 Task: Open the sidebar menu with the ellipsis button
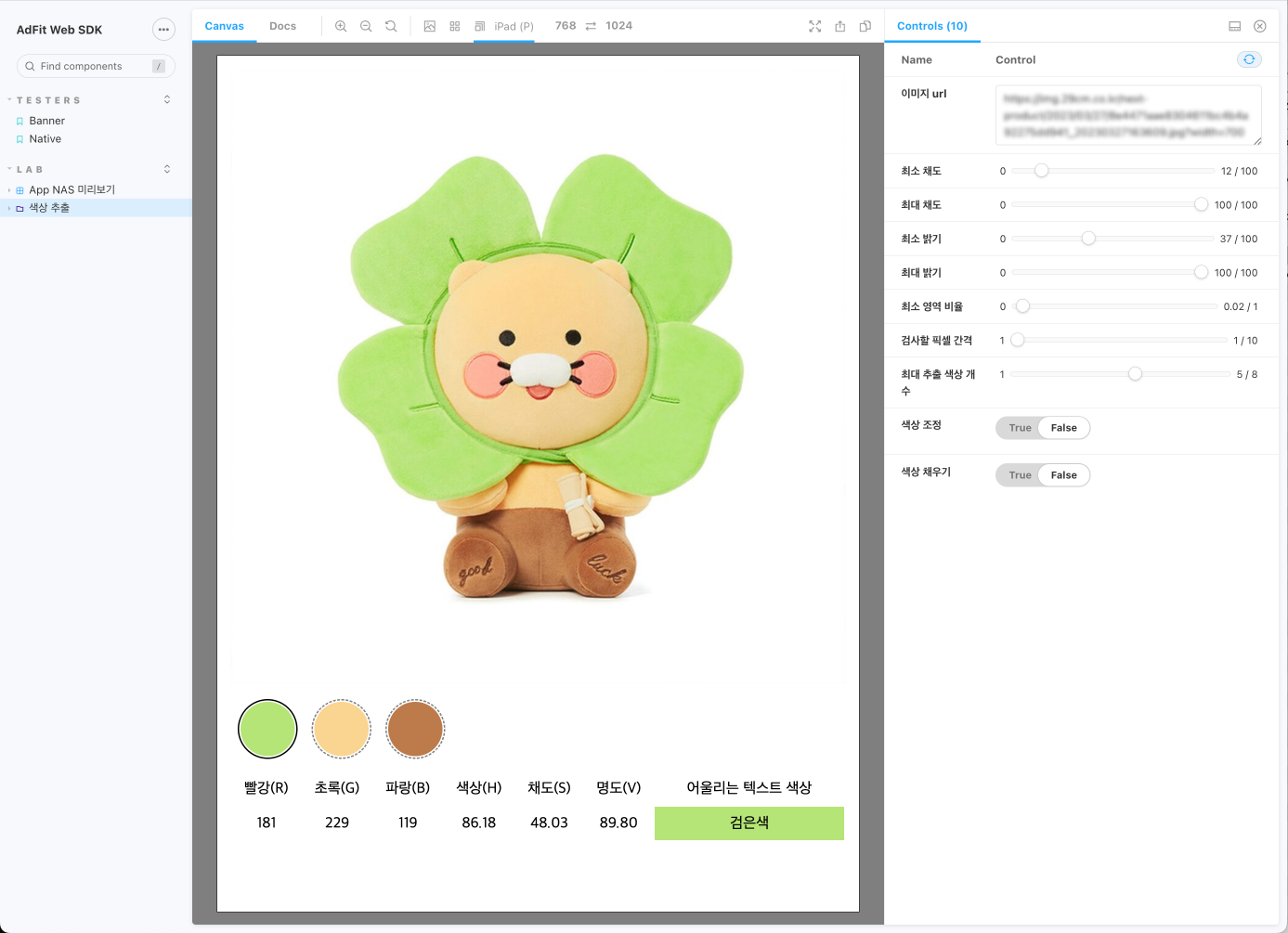(163, 30)
